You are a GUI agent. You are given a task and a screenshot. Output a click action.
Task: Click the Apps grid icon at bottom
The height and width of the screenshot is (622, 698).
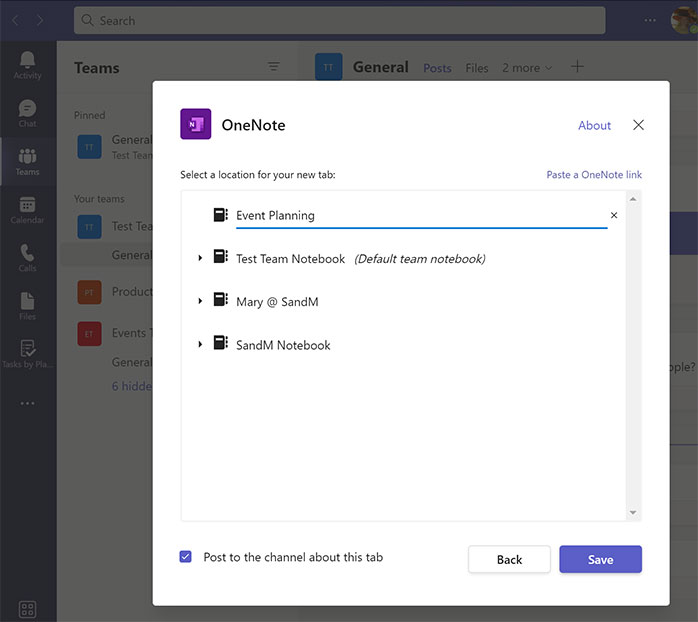coord(27,609)
